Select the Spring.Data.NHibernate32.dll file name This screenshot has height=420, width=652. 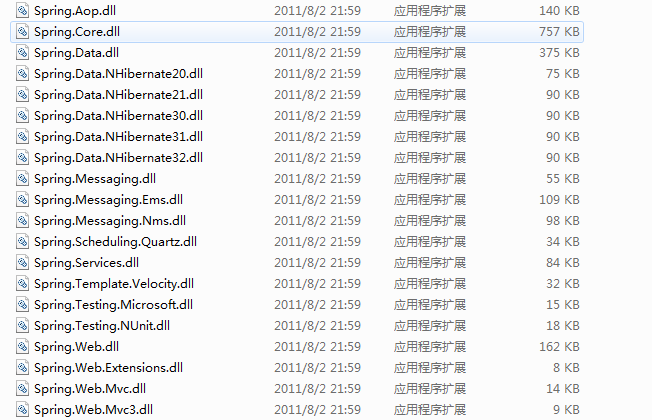(119, 158)
